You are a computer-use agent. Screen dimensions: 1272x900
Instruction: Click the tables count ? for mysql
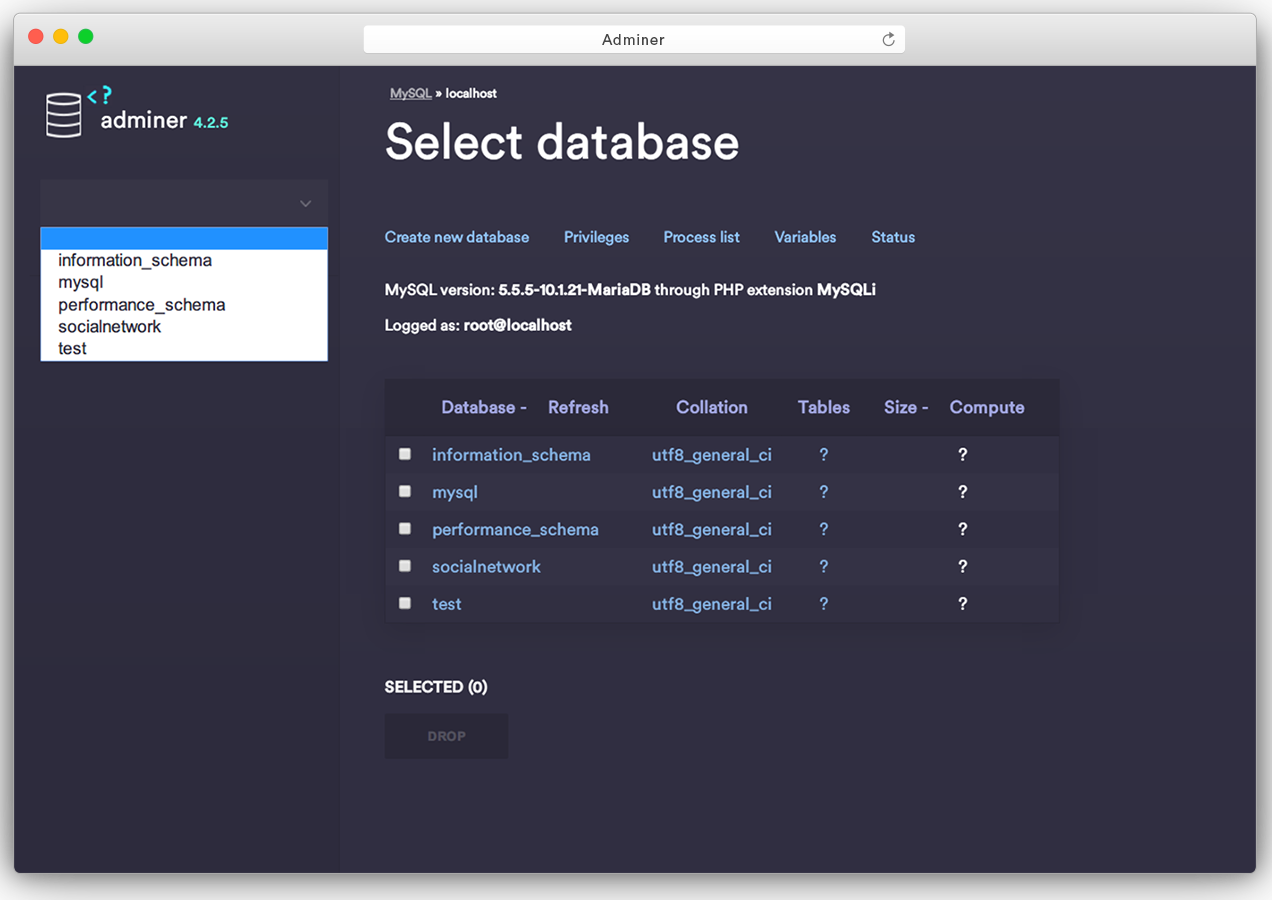(824, 492)
